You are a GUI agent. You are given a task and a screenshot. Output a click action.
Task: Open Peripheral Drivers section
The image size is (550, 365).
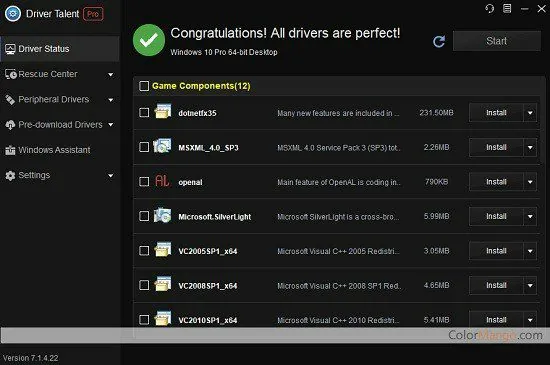[x=60, y=100]
